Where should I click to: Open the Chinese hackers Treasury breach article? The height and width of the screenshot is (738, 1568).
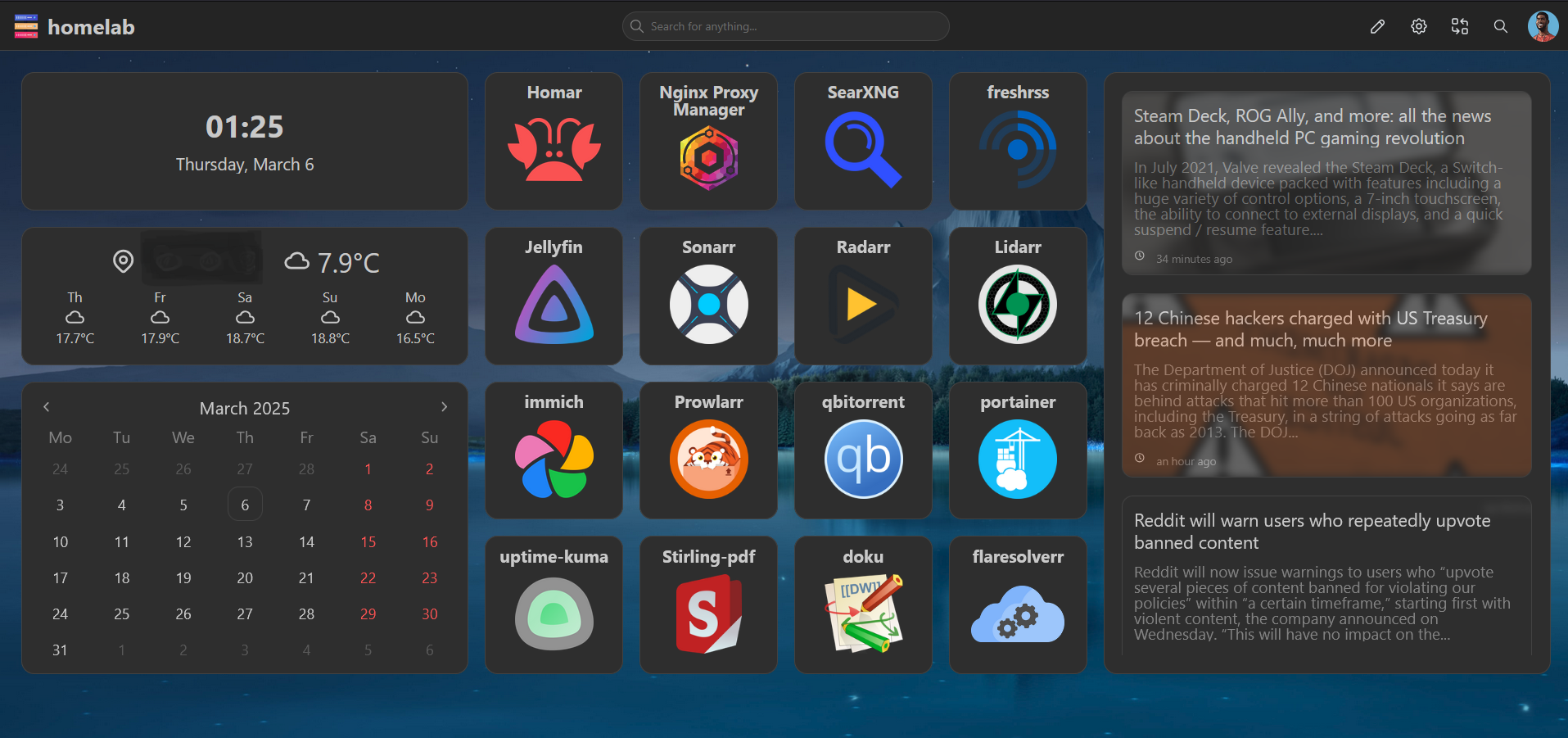coord(1326,385)
